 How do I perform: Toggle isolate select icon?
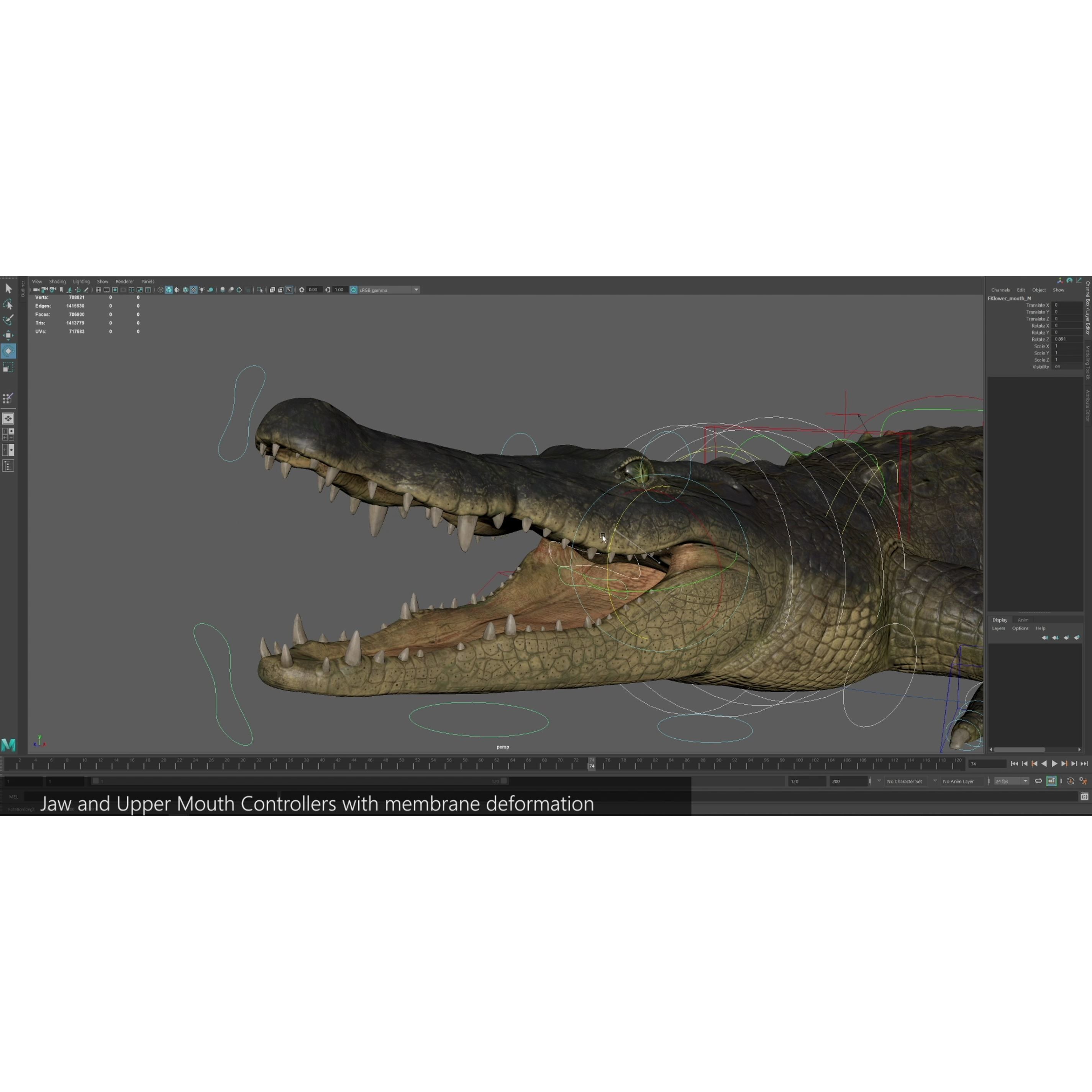coord(260,290)
